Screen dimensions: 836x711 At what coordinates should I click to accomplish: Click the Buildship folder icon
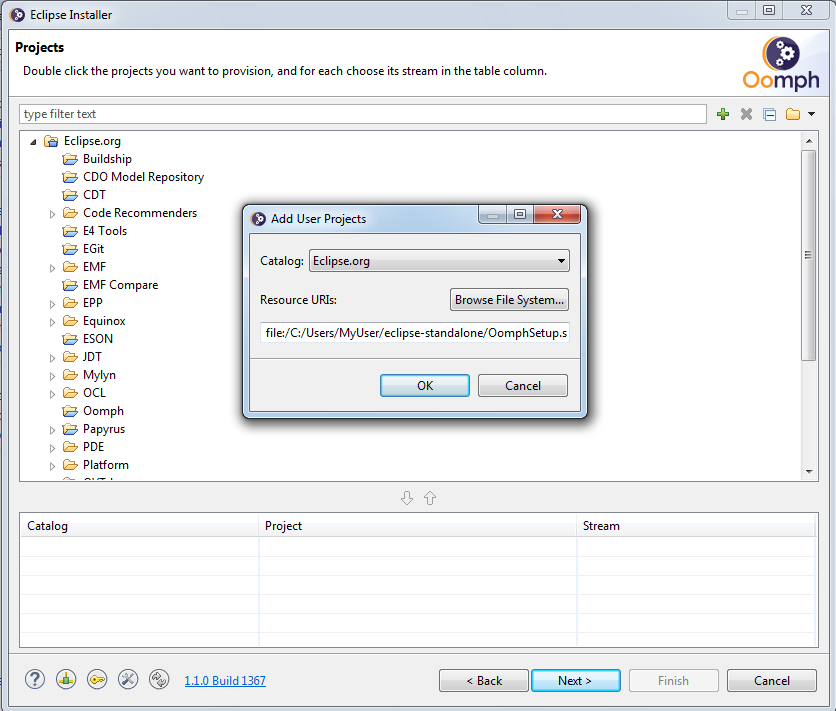click(x=70, y=159)
